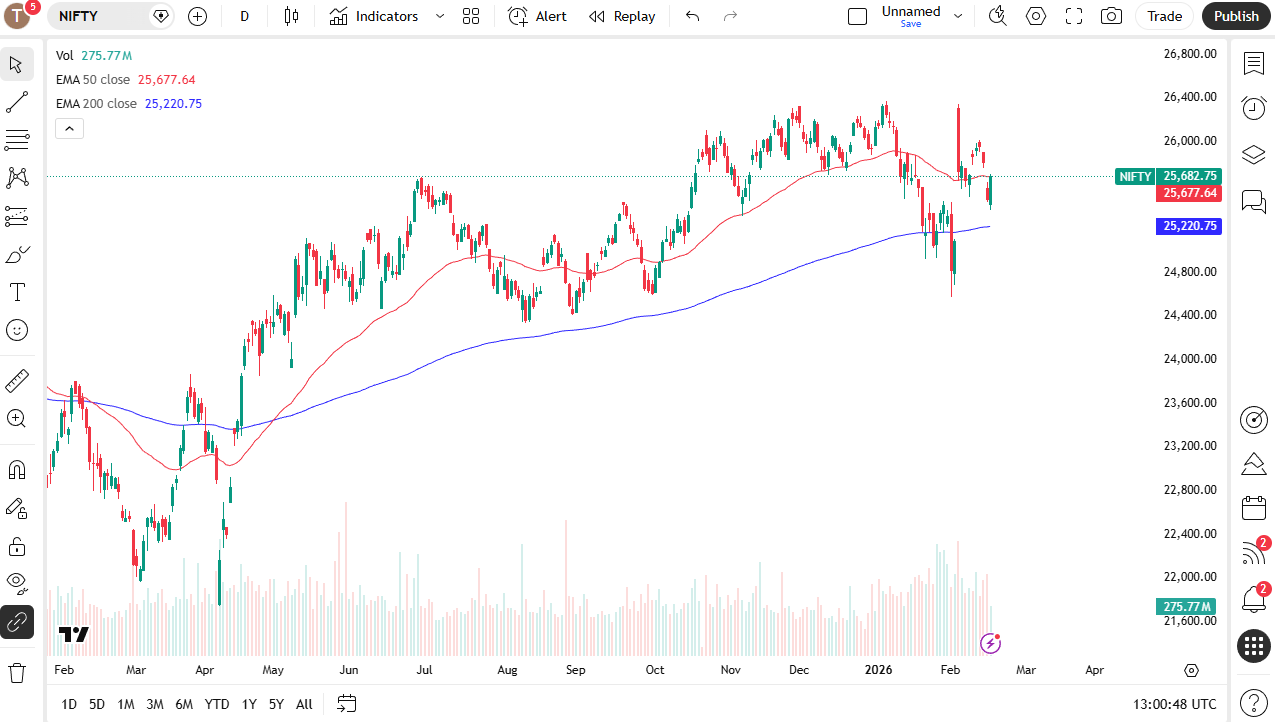Create a price Alert
1275x722 pixels.
click(537, 16)
